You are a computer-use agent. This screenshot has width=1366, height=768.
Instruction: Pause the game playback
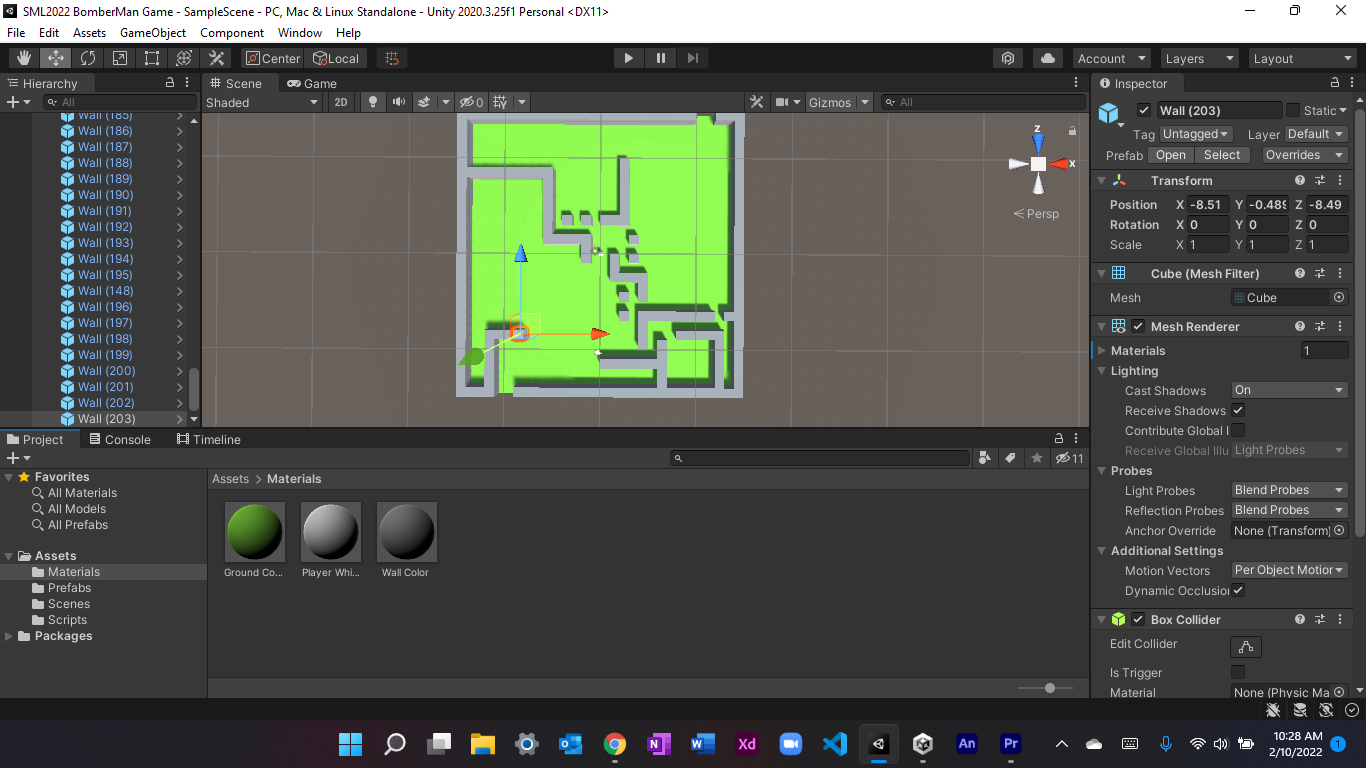660,58
